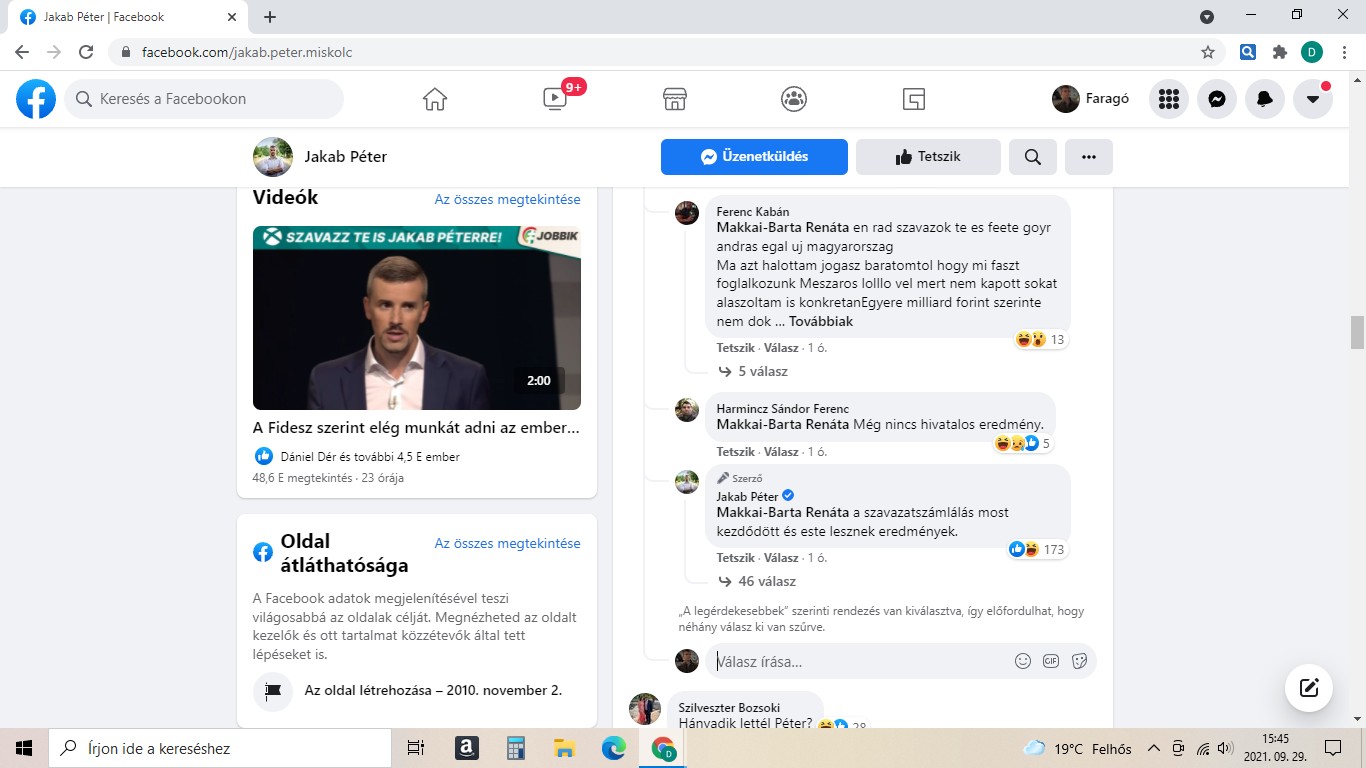Click the Windows taskbar search box
The image size is (1366, 768).
click(220, 748)
